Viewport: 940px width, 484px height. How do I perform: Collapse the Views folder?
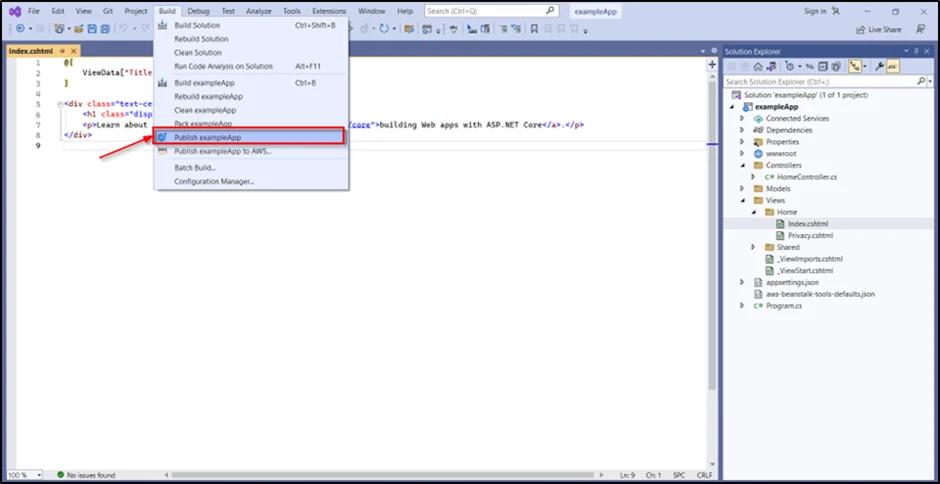pyautogui.click(x=742, y=200)
